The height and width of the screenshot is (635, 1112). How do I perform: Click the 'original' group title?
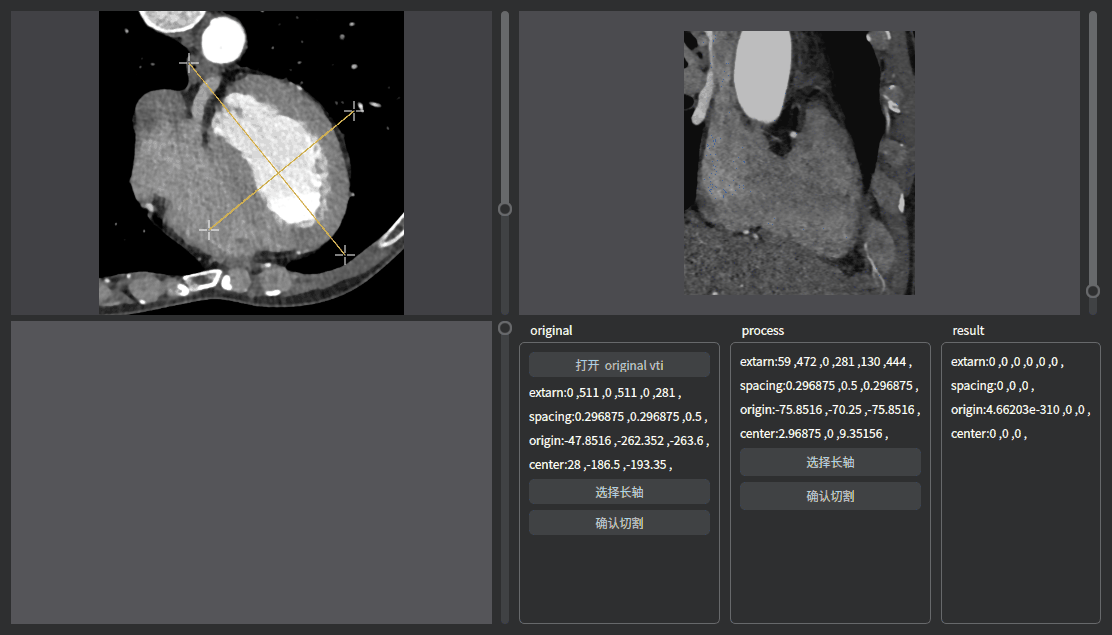(x=551, y=331)
